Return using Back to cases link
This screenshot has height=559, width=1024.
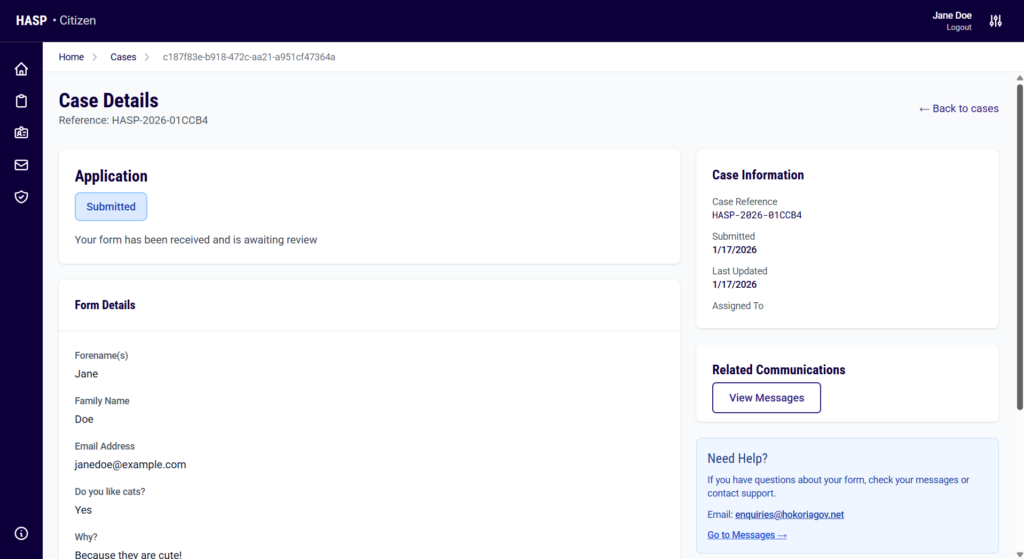[x=958, y=108]
